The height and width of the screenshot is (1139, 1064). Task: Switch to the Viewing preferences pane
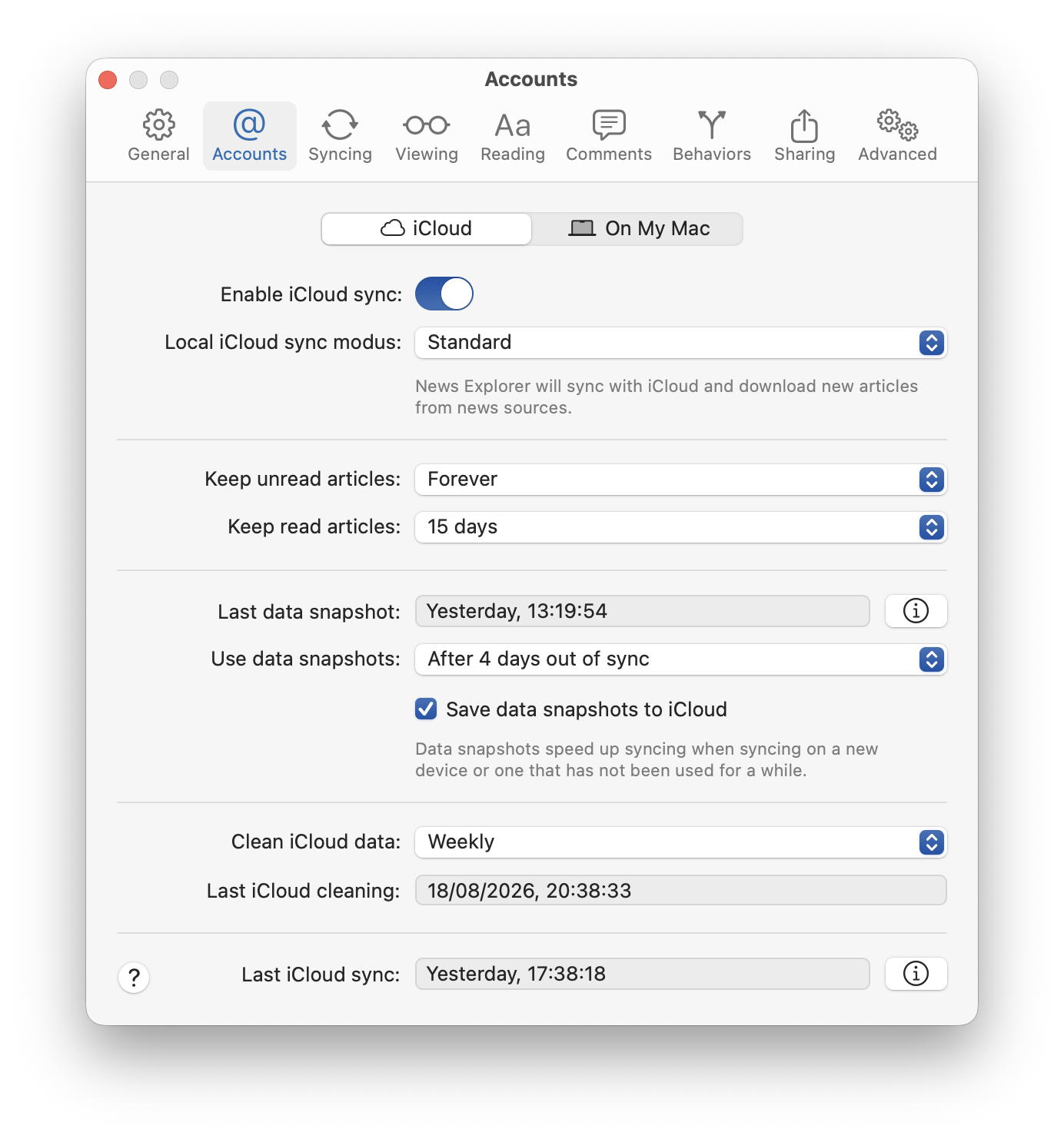click(x=427, y=136)
